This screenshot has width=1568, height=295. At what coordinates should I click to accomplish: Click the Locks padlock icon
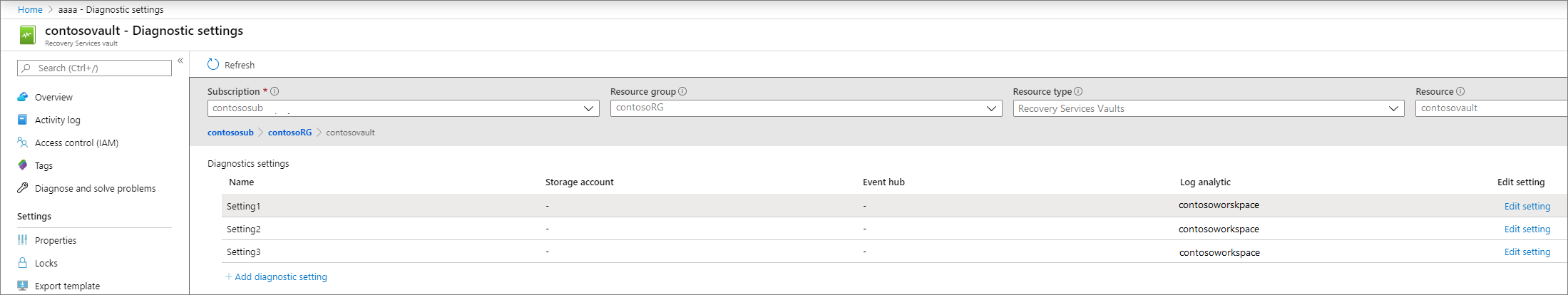pos(23,263)
